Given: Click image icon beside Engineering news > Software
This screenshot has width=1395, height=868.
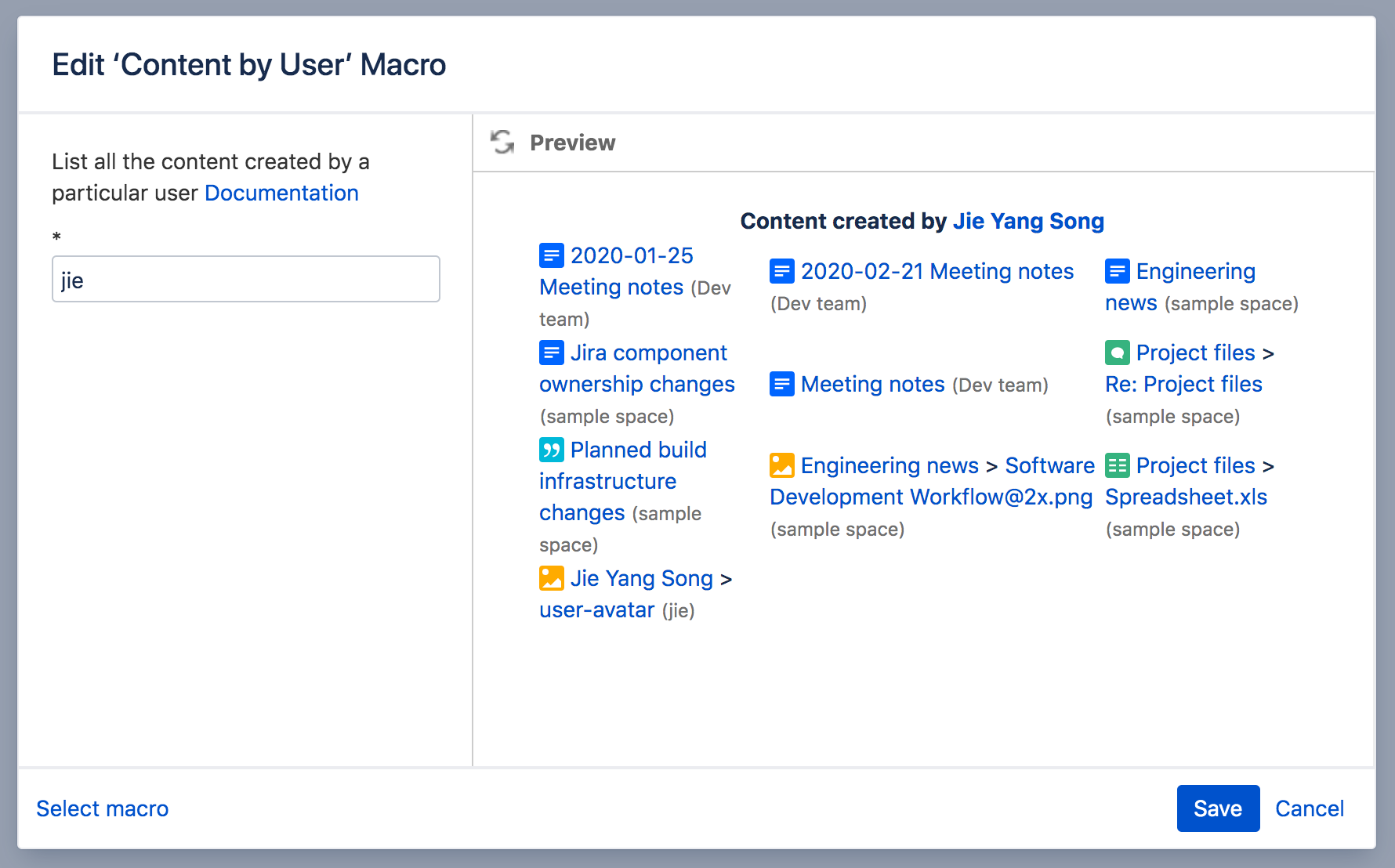Looking at the screenshot, I should (781, 465).
